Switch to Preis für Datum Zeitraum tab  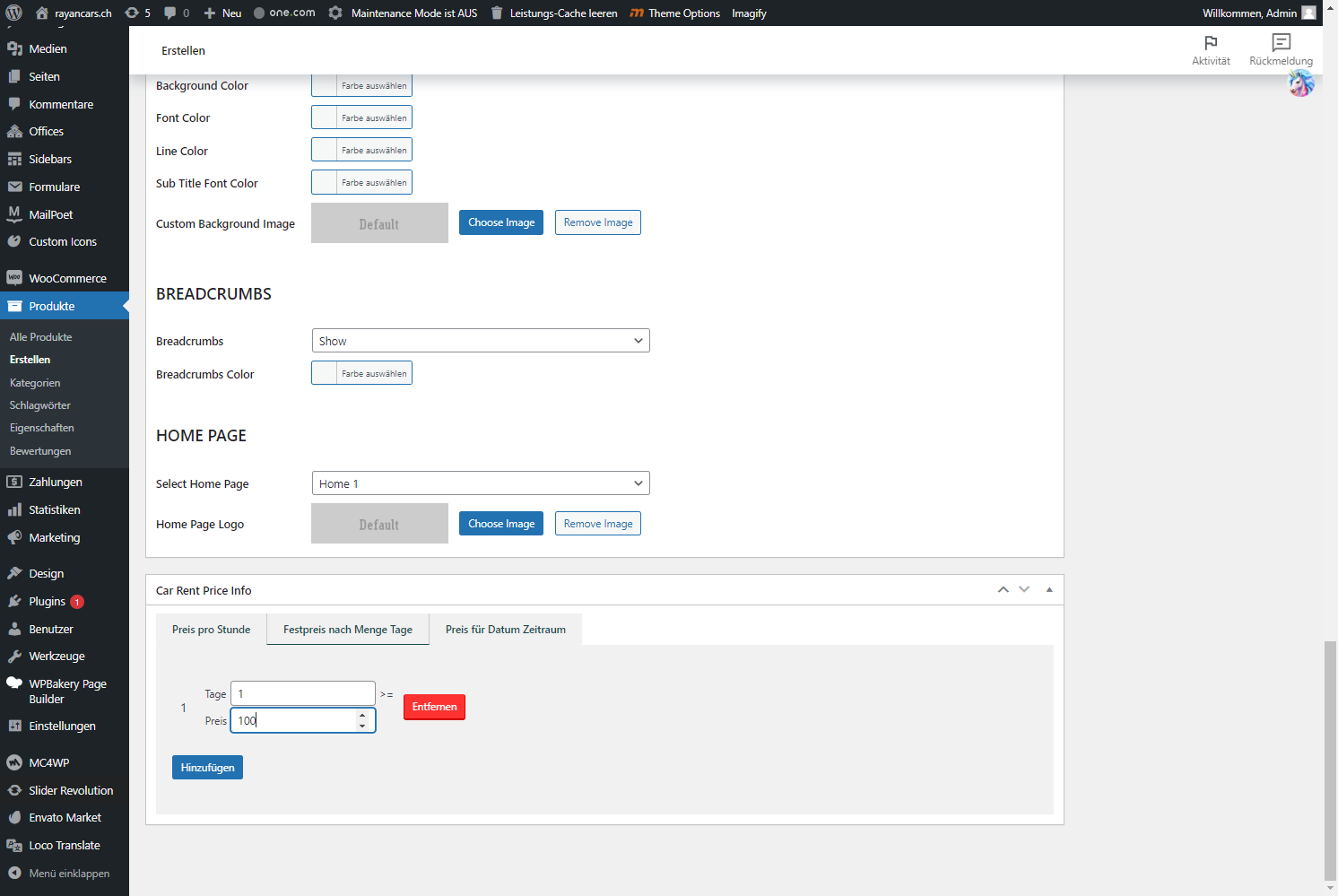[x=506, y=630]
